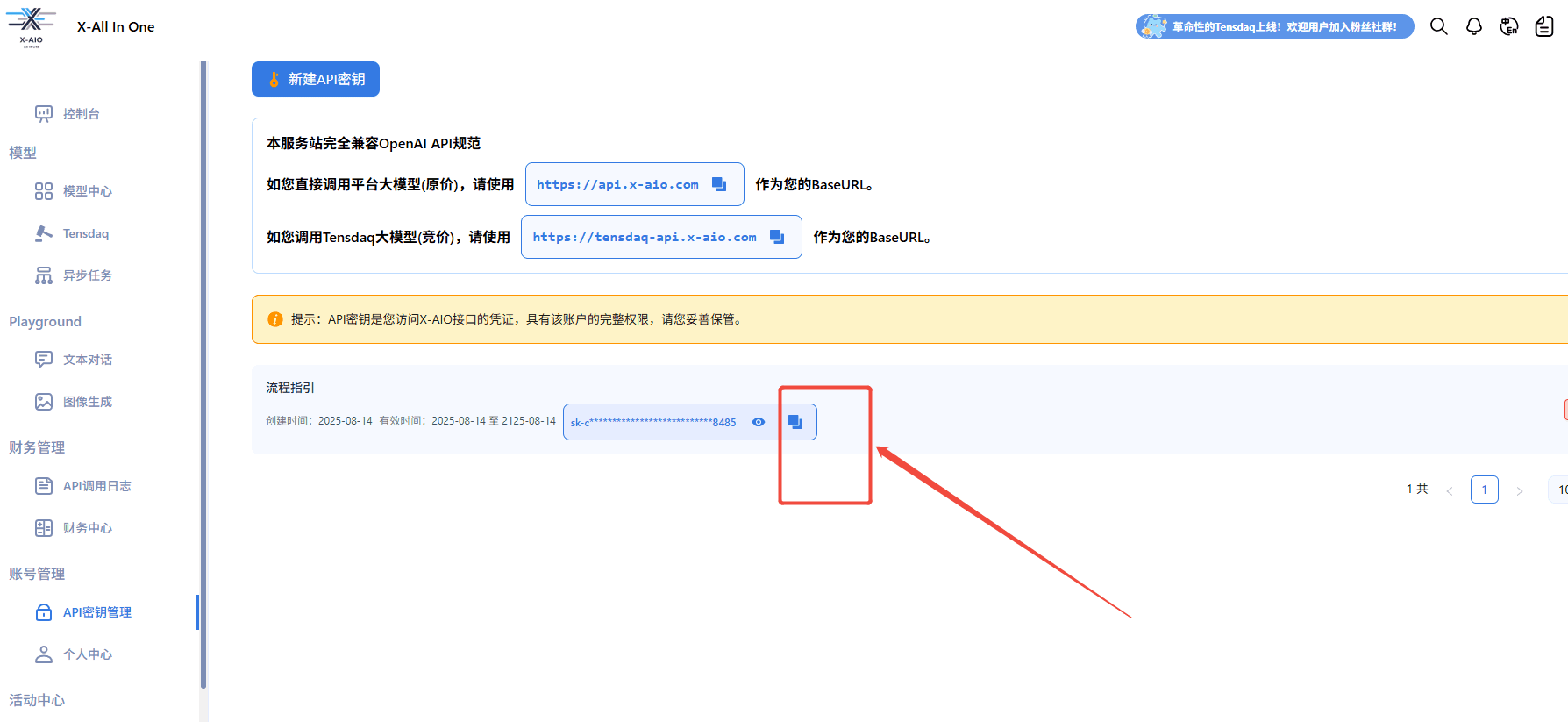Select Tensdaq in the sidebar

[85, 233]
